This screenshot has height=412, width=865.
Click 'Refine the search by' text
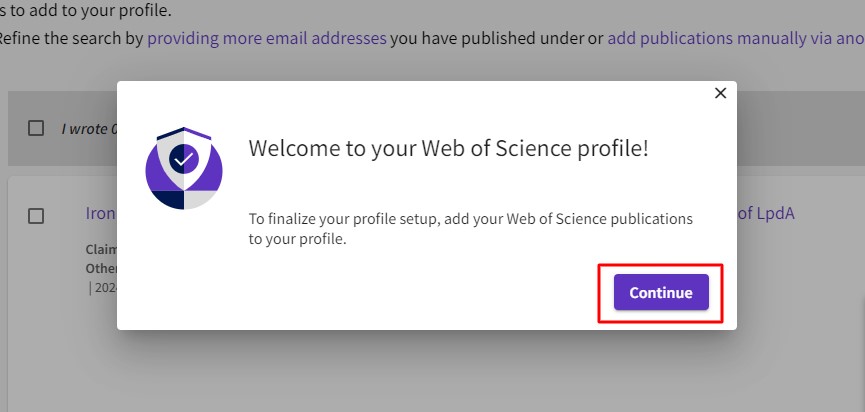pos(72,39)
